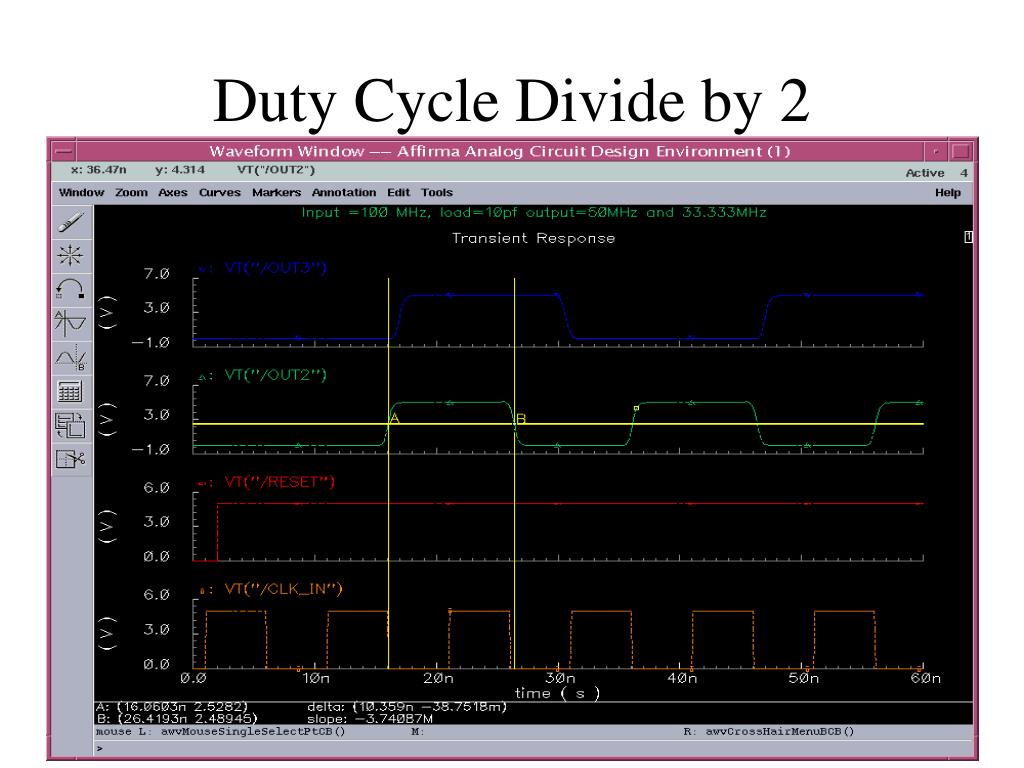Image resolution: width=1024 pixels, height=768 pixels.
Task: Open the Curves menu
Action: pos(220,193)
